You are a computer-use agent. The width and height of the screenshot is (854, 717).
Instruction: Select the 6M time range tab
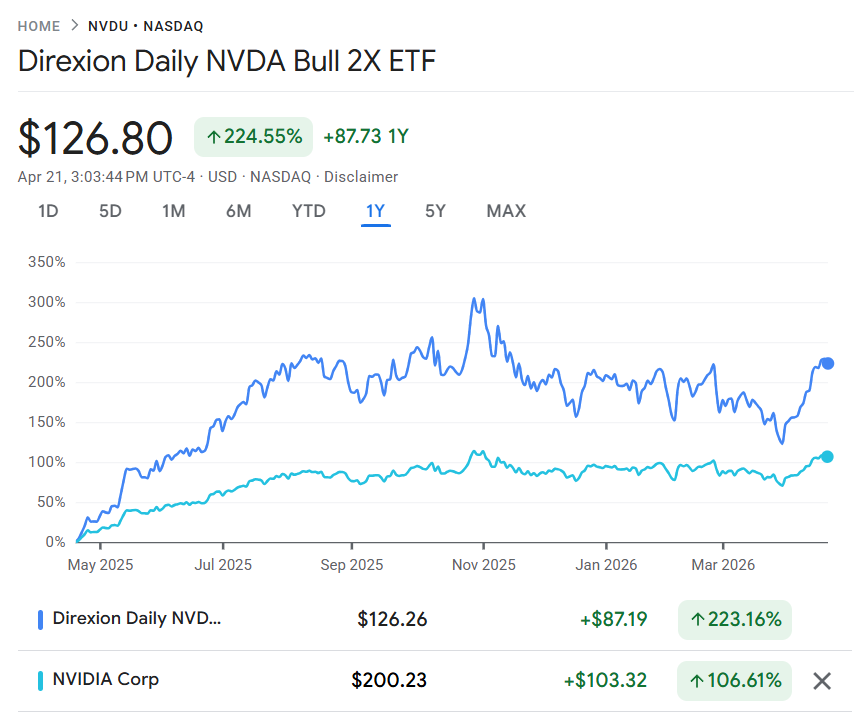pos(238,211)
